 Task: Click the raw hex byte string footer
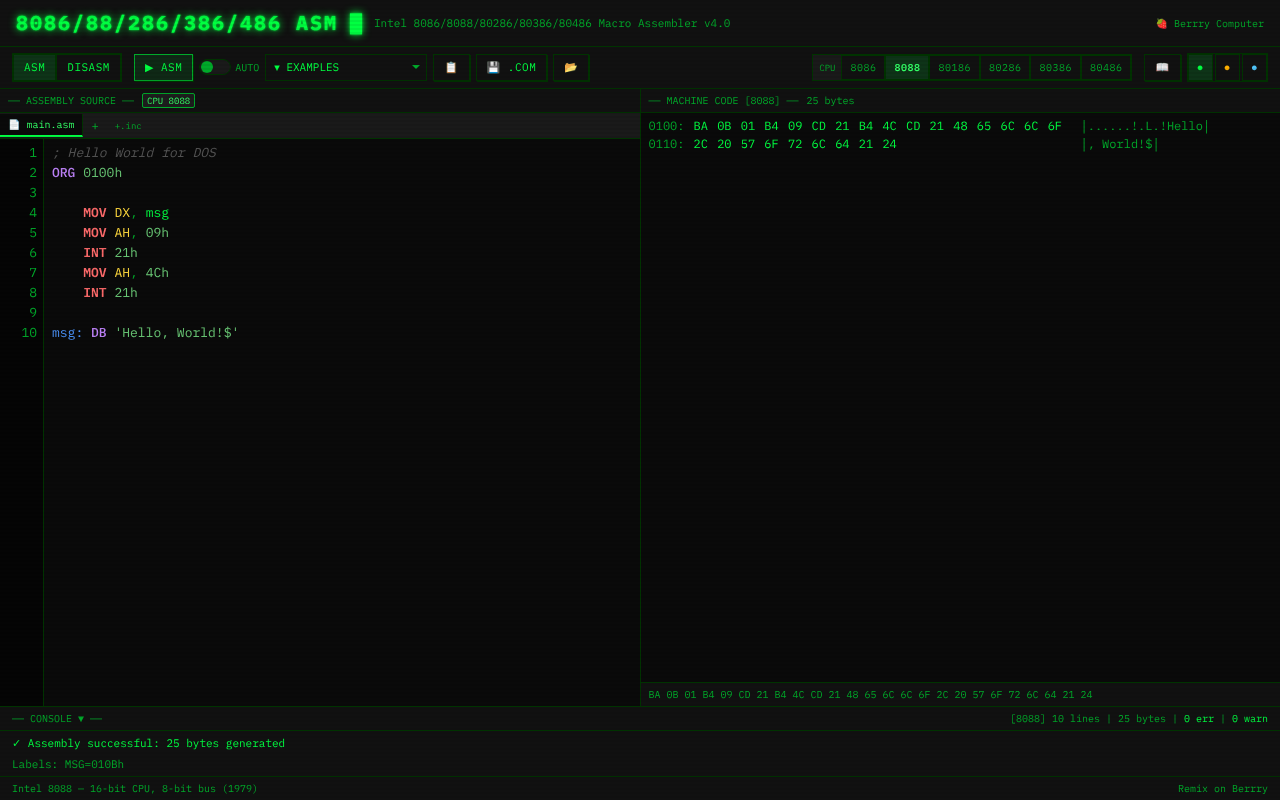(x=870, y=695)
